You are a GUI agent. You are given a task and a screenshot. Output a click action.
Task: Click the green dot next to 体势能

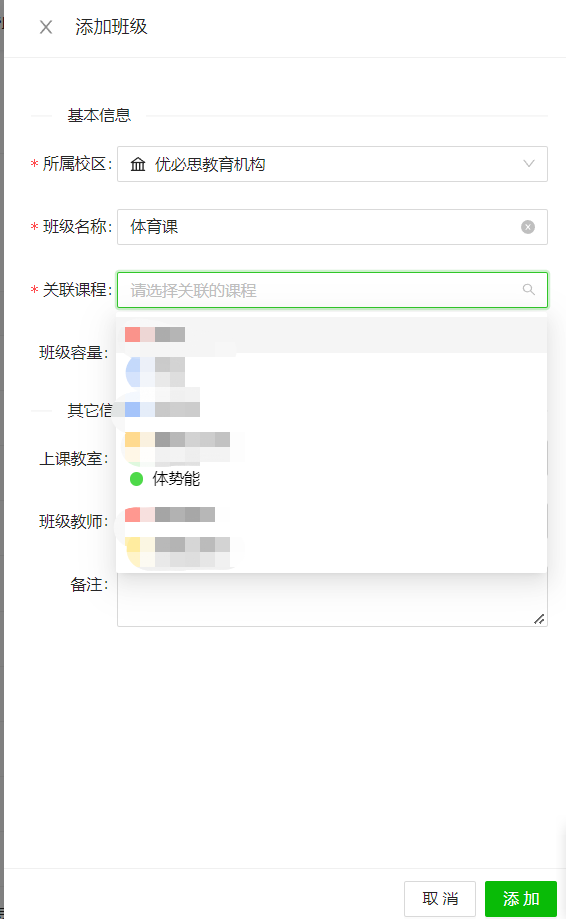[137, 479]
